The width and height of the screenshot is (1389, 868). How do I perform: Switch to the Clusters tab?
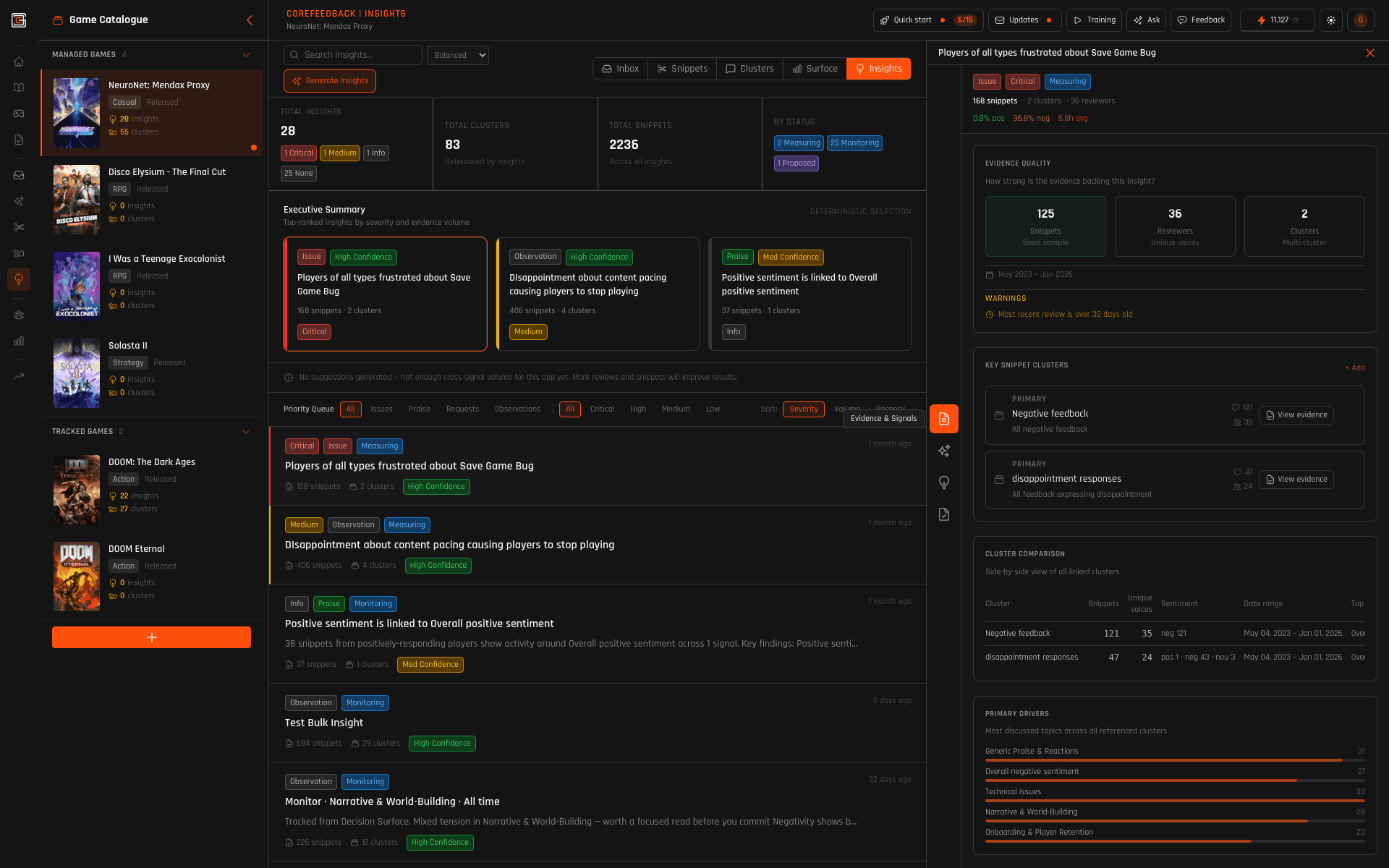[749, 69]
